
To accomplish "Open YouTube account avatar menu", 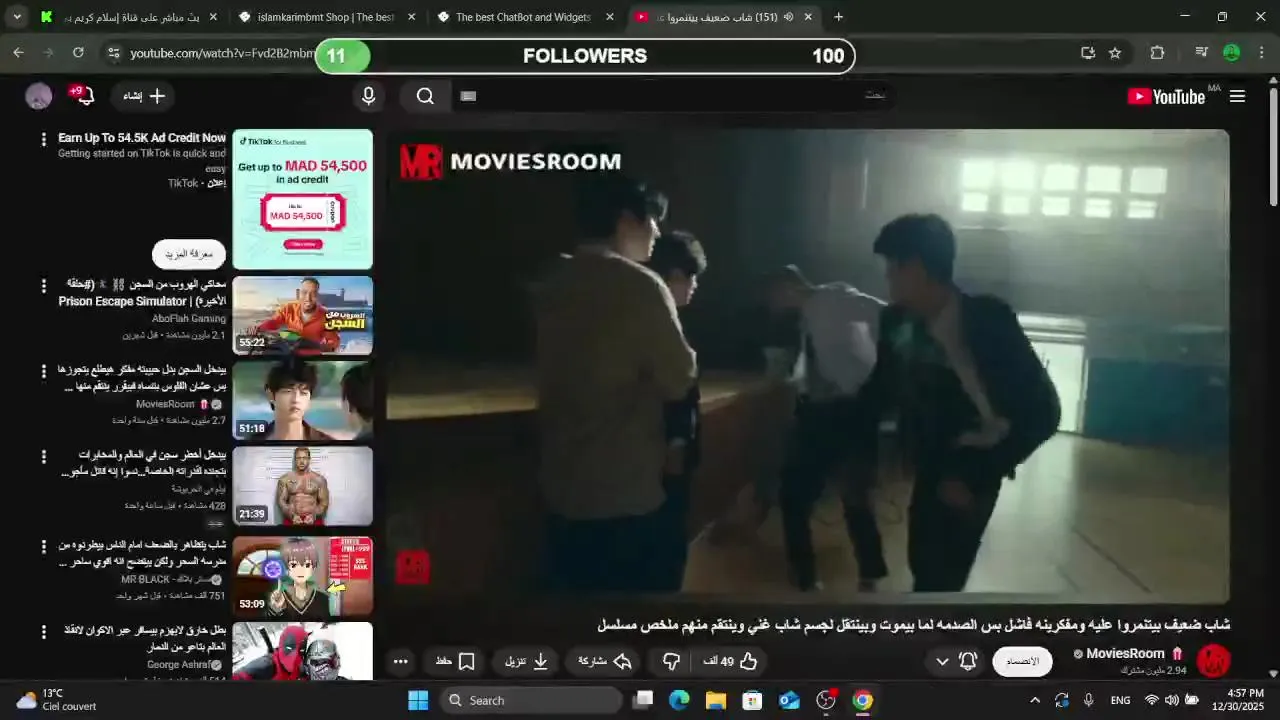I will 38,96.
